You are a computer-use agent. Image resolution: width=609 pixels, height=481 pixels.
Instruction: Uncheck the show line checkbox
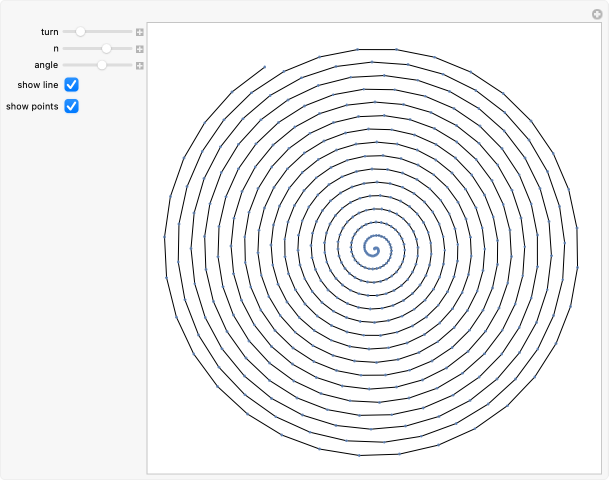click(x=72, y=85)
